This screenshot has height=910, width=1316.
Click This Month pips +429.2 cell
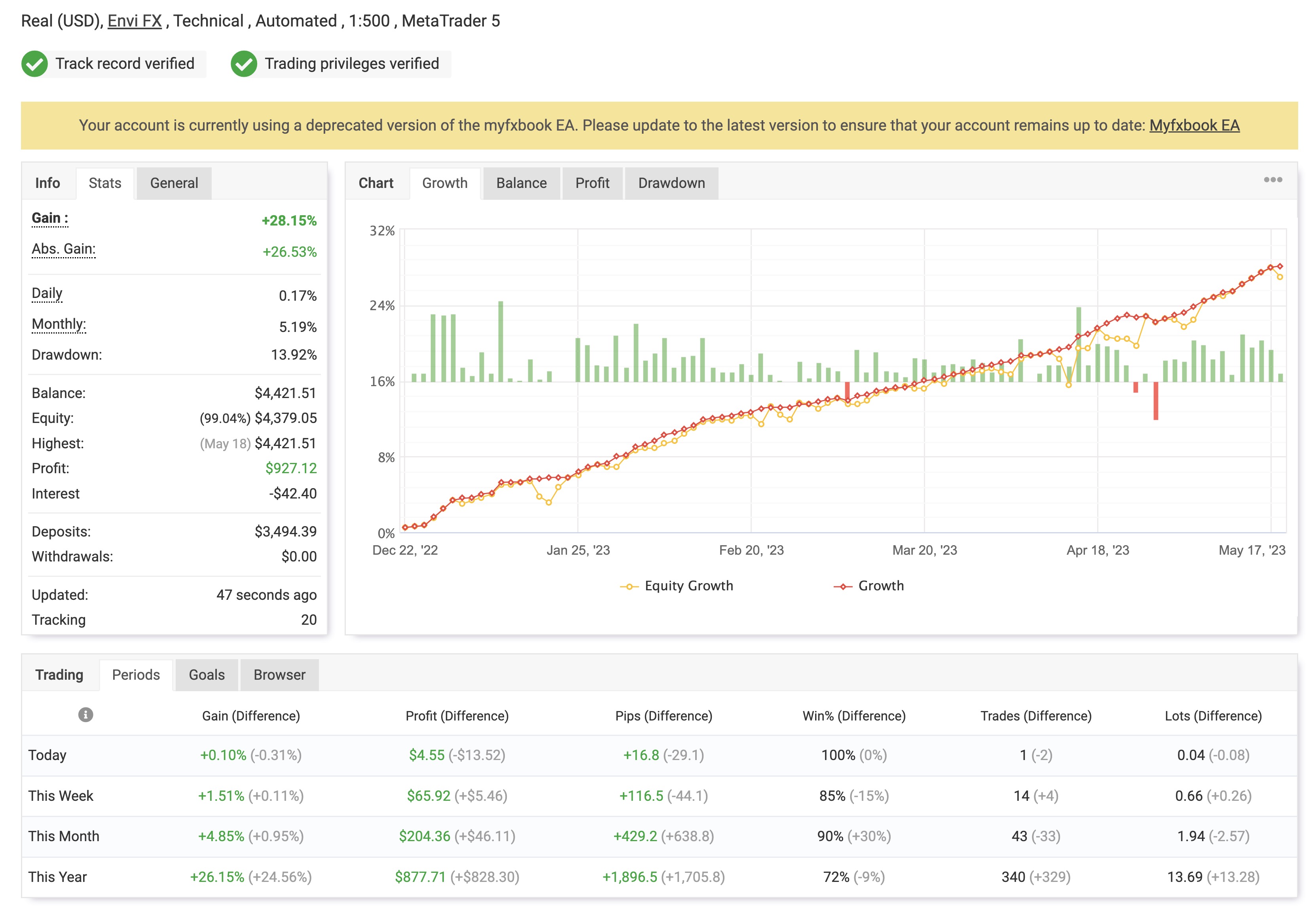664,836
